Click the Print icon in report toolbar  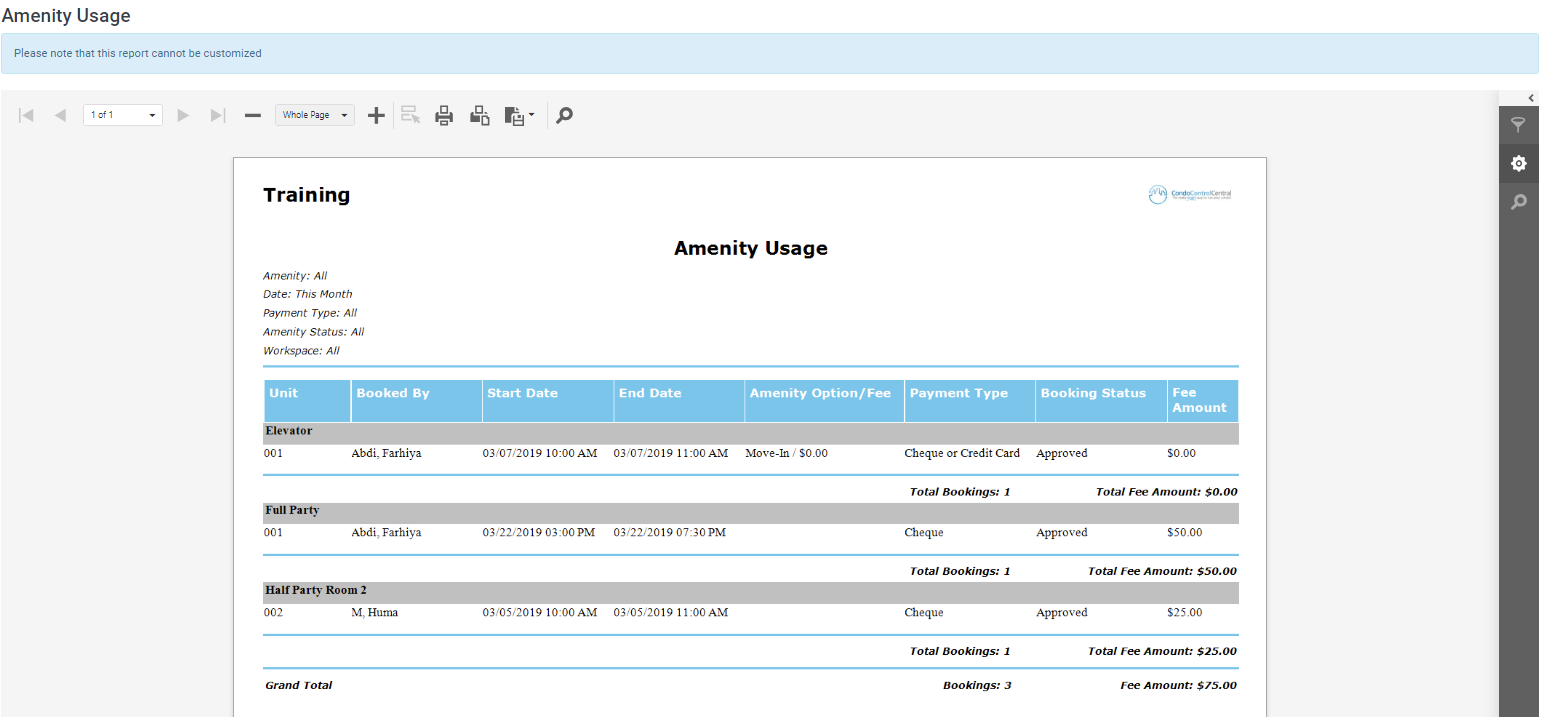coord(444,116)
